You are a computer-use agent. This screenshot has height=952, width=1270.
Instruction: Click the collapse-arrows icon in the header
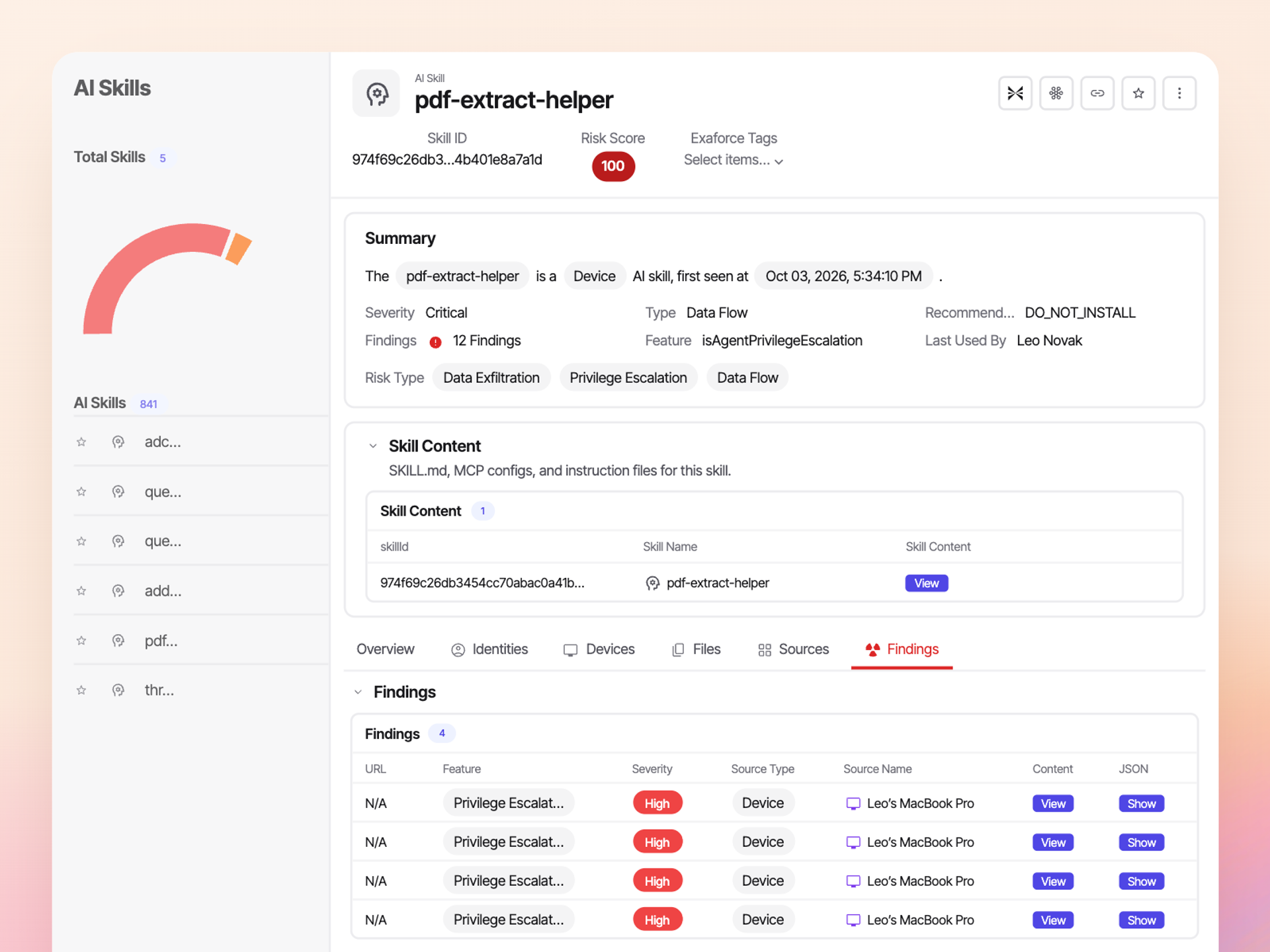[1015, 93]
